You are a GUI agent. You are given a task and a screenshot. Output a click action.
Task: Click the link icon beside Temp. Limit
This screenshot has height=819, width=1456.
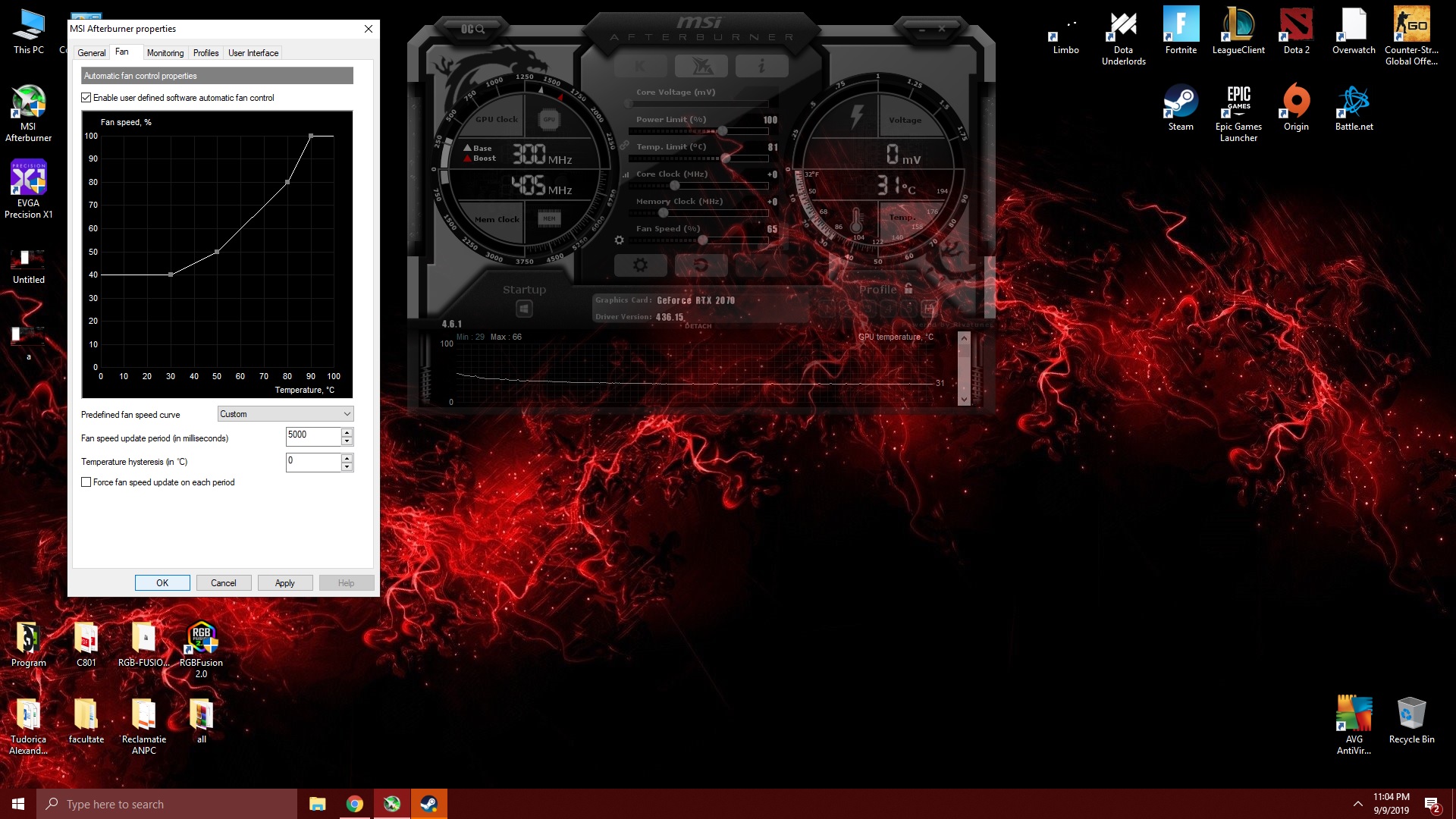pyautogui.click(x=624, y=146)
